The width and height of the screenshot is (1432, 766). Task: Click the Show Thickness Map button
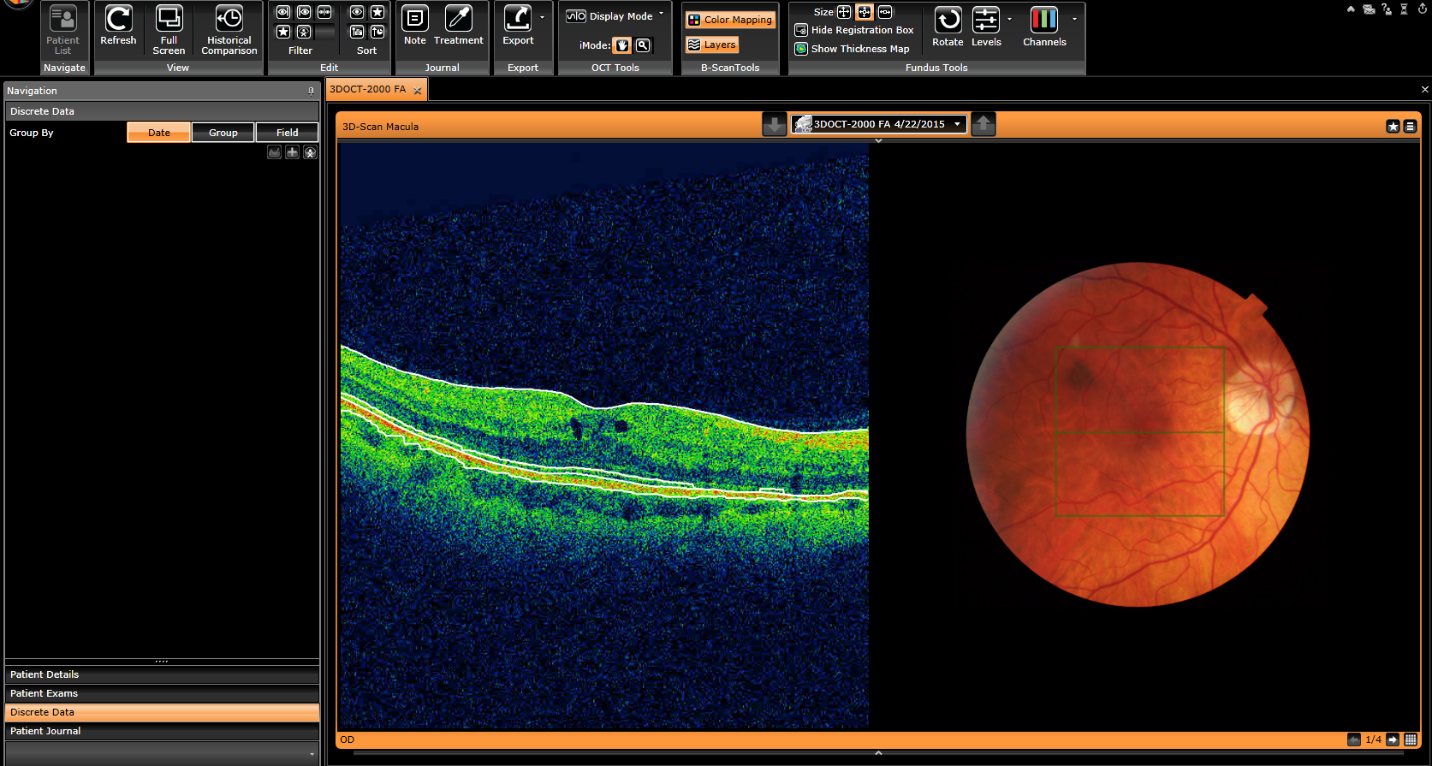click(x=852, y=48)
